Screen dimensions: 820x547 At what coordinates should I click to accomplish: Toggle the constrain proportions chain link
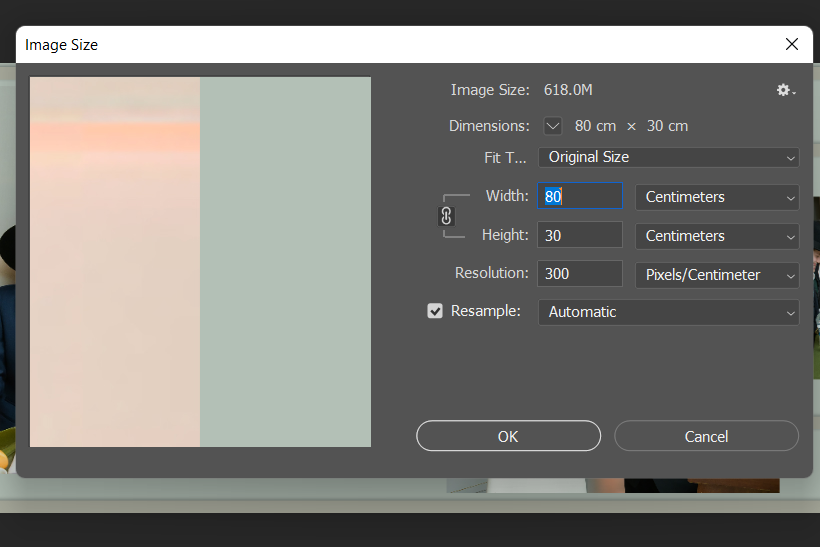[446, 216]
